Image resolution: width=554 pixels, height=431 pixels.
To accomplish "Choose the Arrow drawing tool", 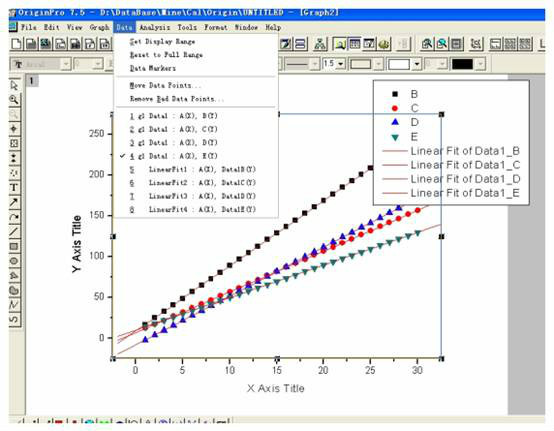I will point(14,202).
